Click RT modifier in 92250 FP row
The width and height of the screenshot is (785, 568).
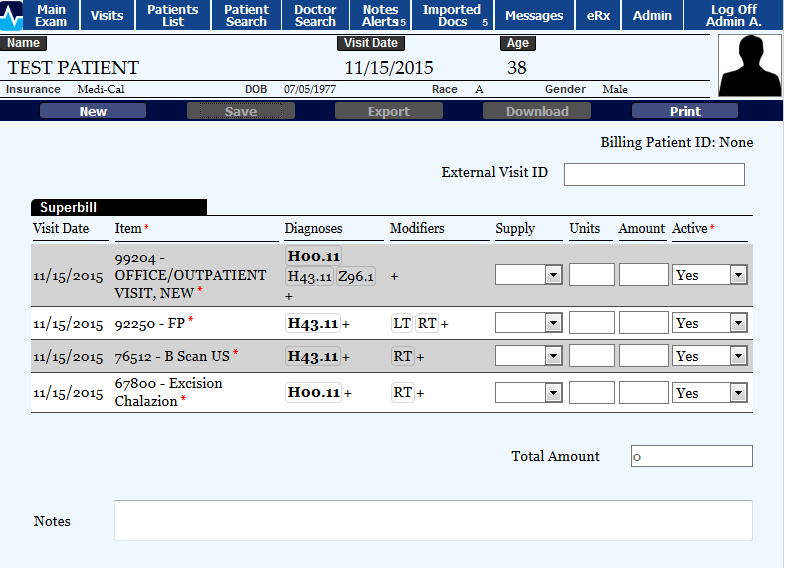pos(427,323)
